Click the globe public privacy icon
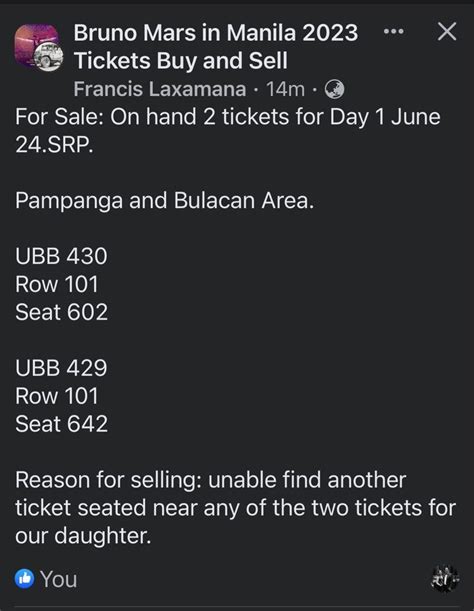 [x=334, y=89]
